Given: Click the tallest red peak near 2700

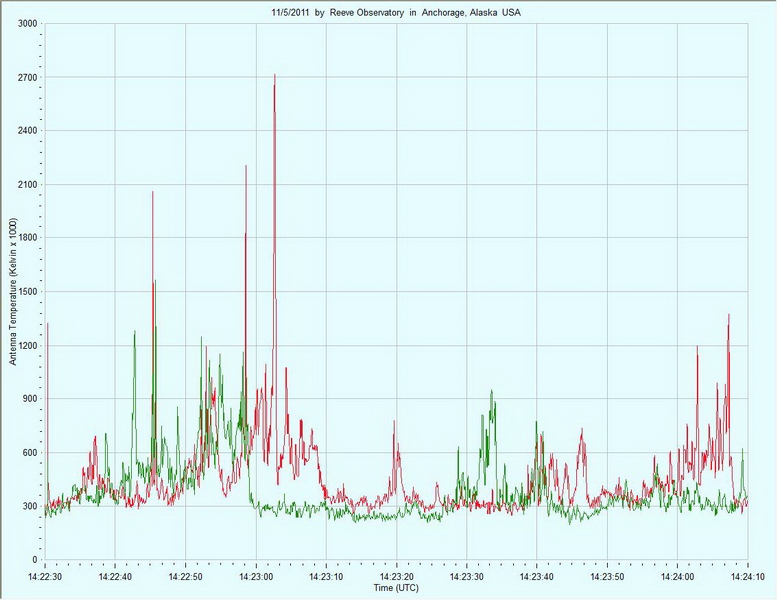Looking at the screenshot, I should [274, 76].
